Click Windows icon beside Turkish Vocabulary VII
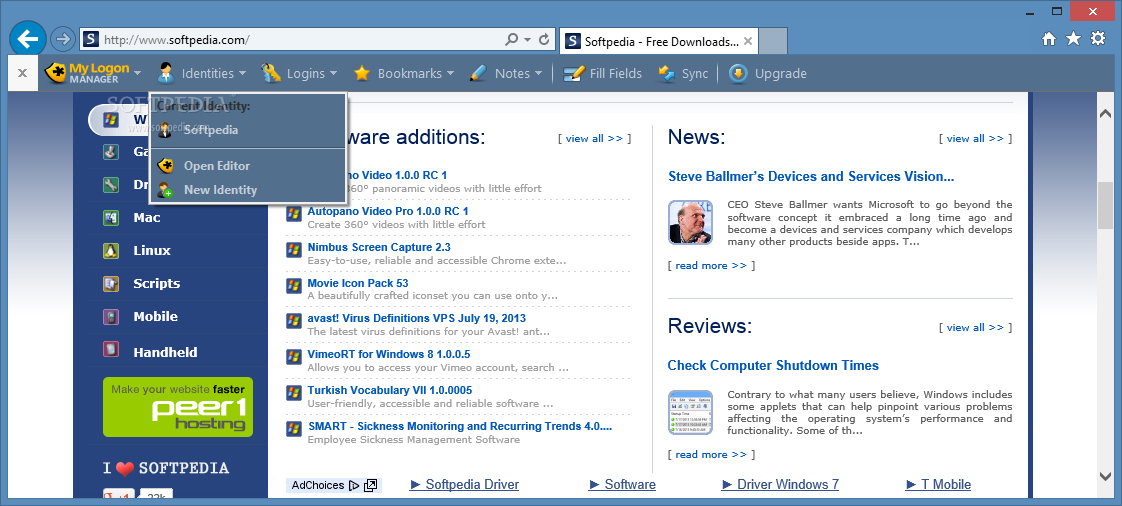 tap(293, 392)
